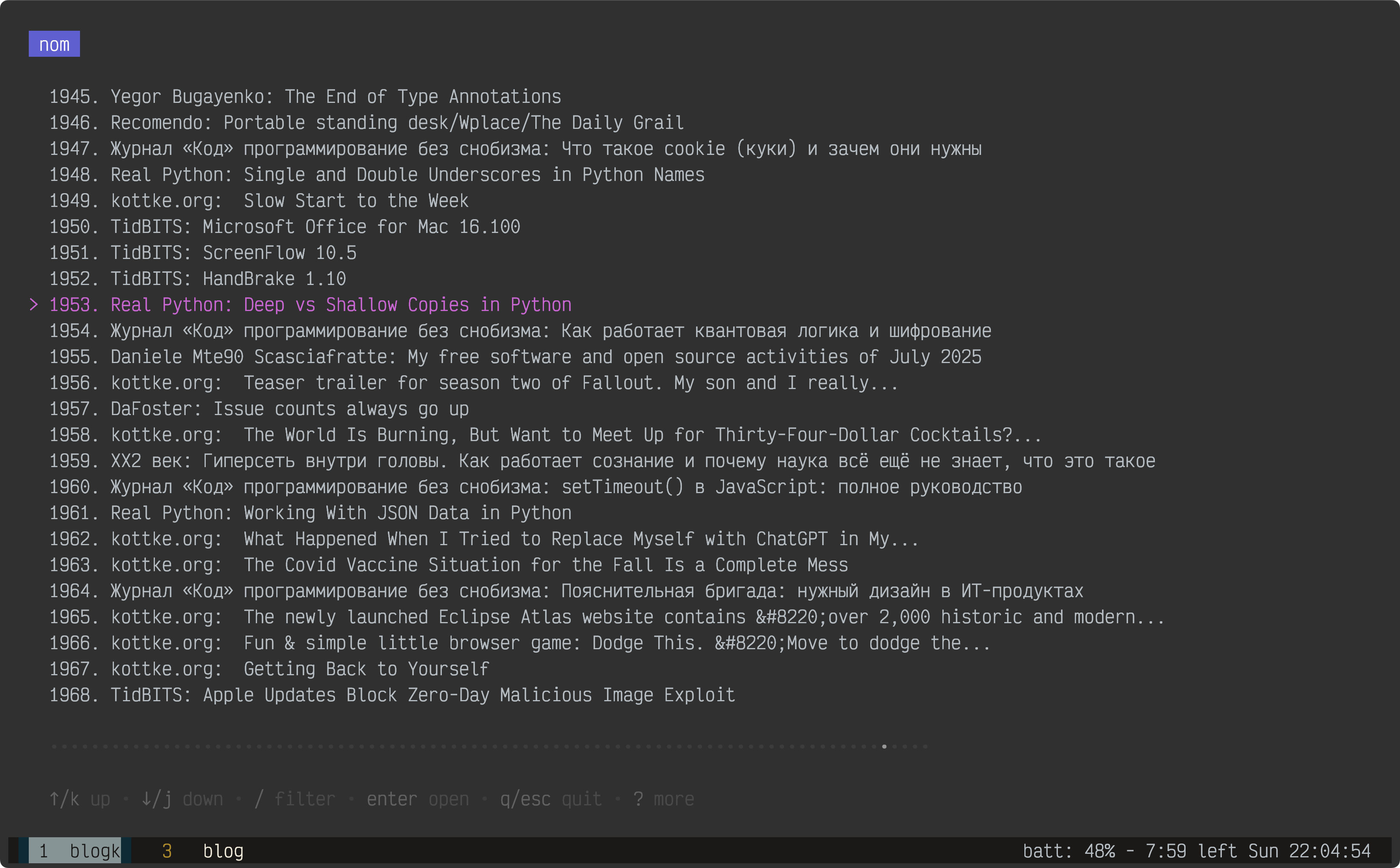Click the 'q/esc quit' help hint
Viewport: 1400px width, 868px height.
551,799
